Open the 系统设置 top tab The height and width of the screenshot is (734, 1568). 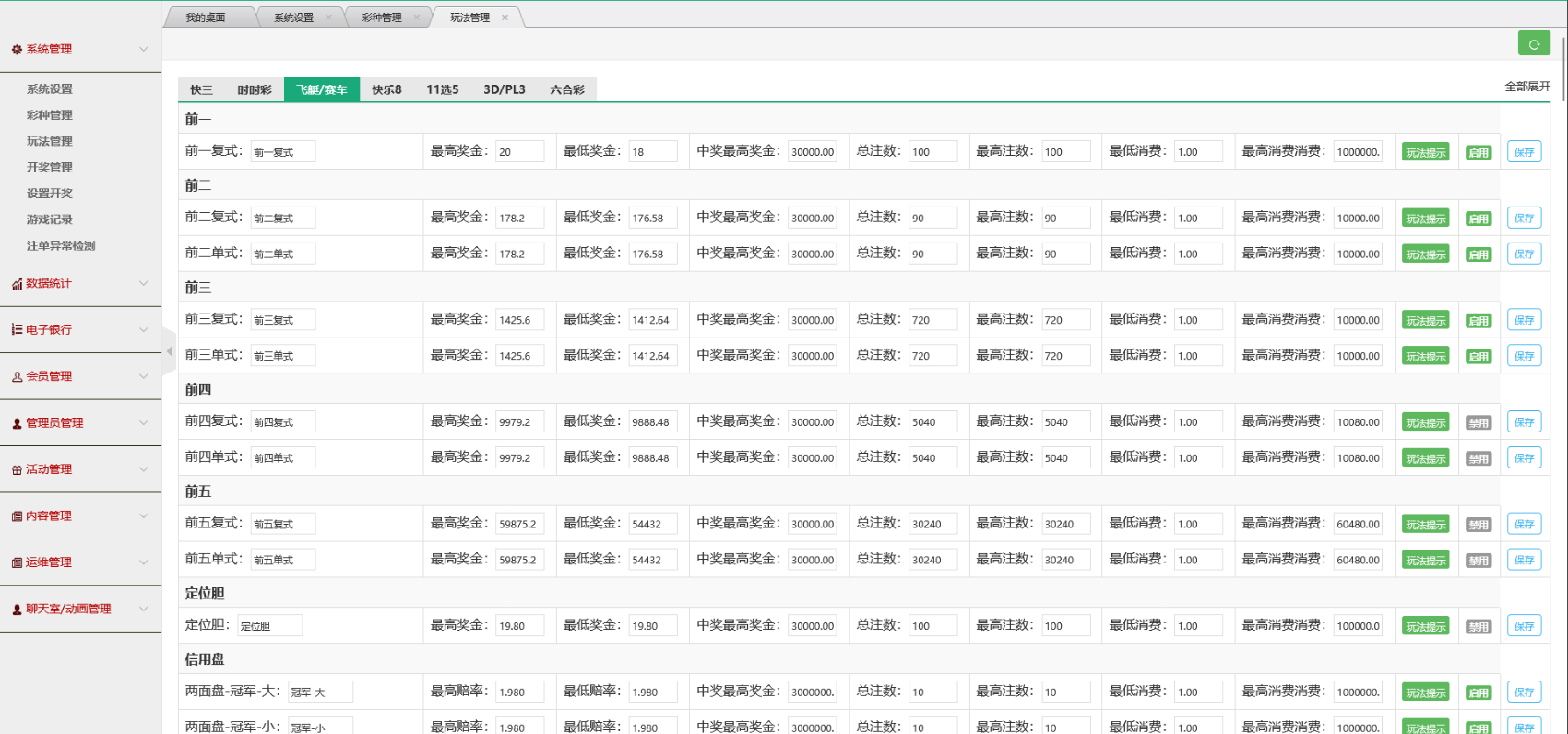(294, 18)
